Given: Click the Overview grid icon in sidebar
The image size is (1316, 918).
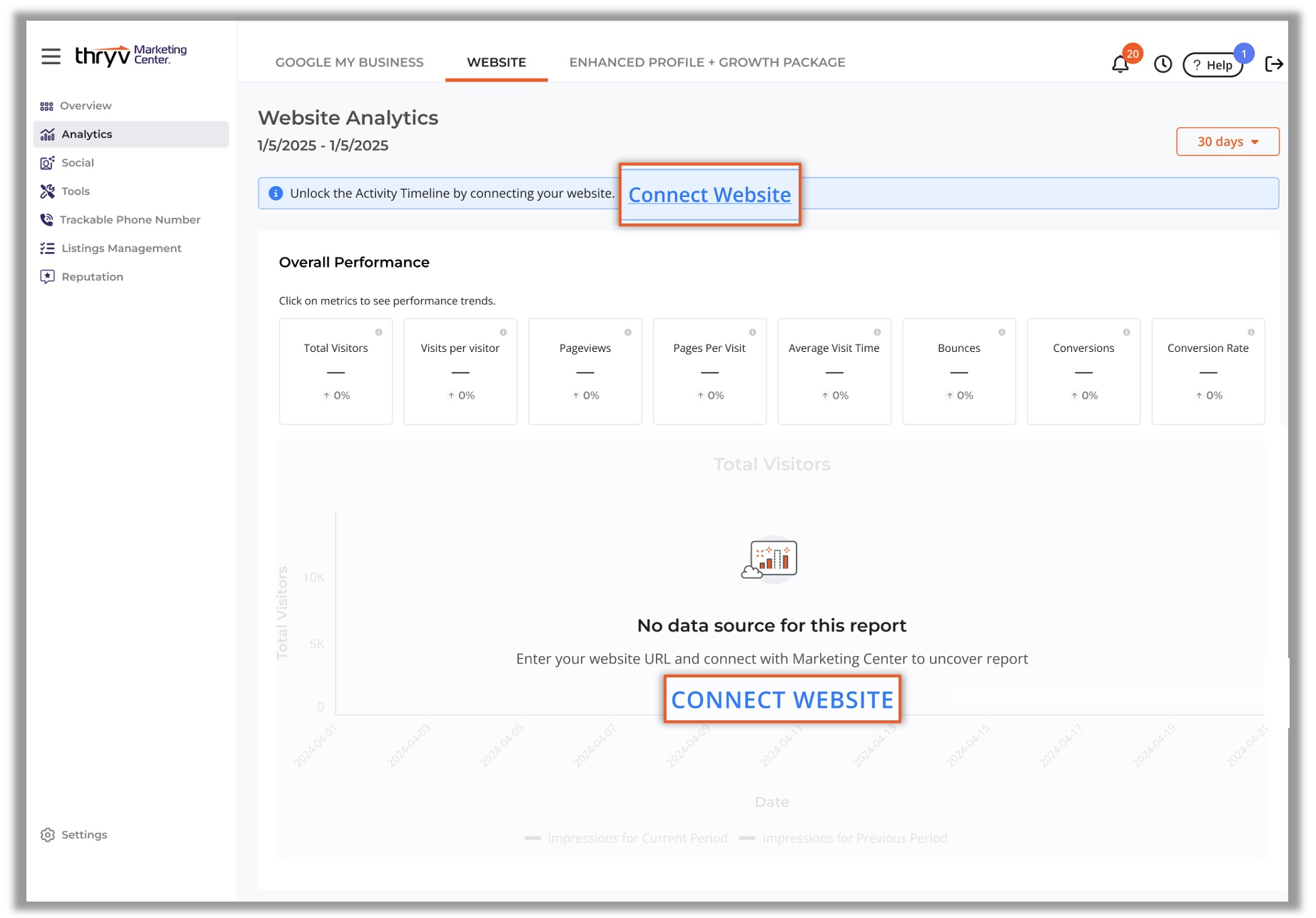Looking at the screenshot, I should (47, 106).
